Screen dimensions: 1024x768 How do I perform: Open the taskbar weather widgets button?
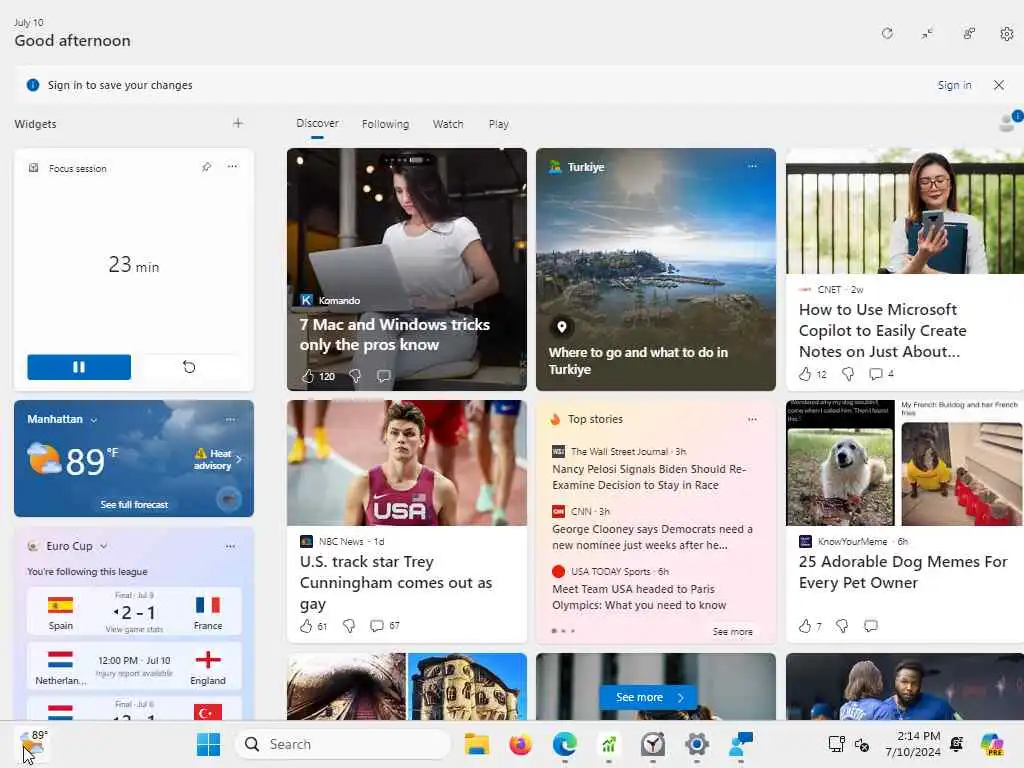33,744
